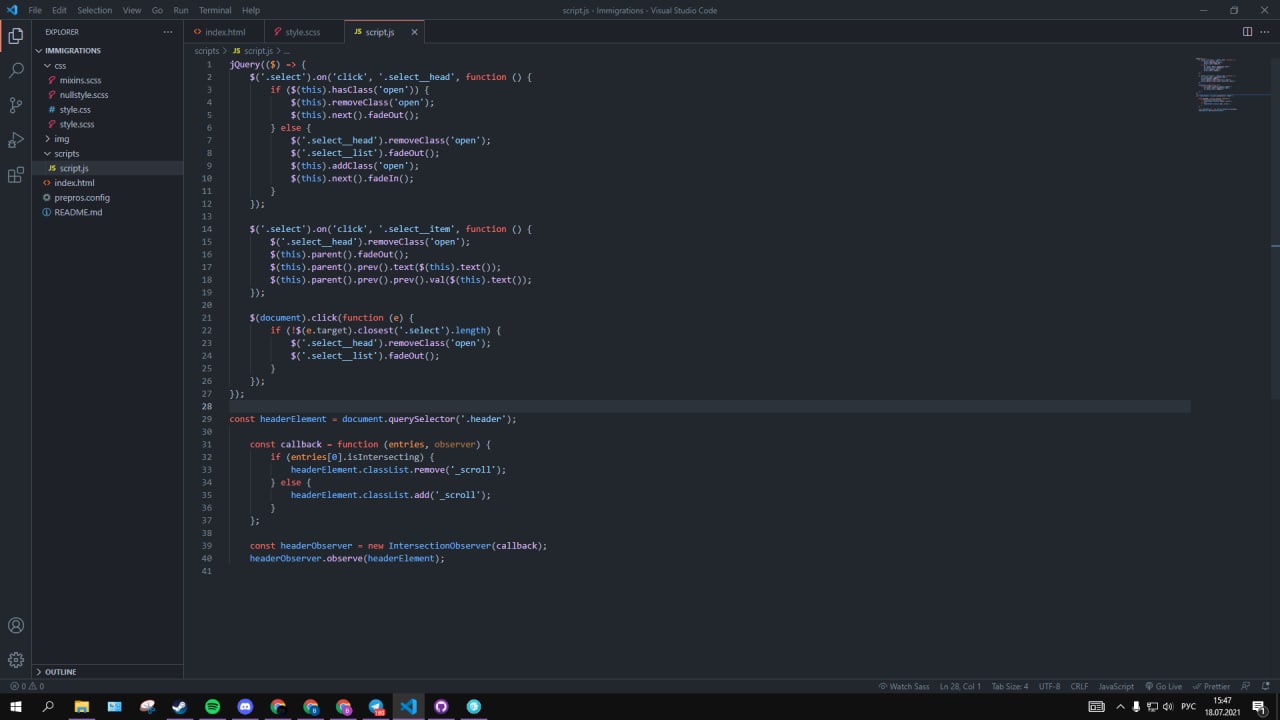Open the Search view in activity bar
1280x720 pixels.
click(16, 70)
